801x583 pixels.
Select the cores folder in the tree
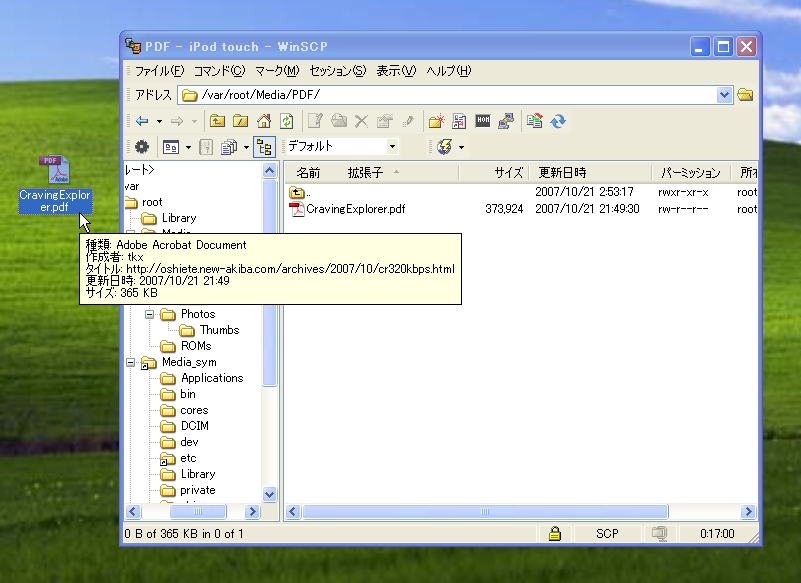pos(194,410)
